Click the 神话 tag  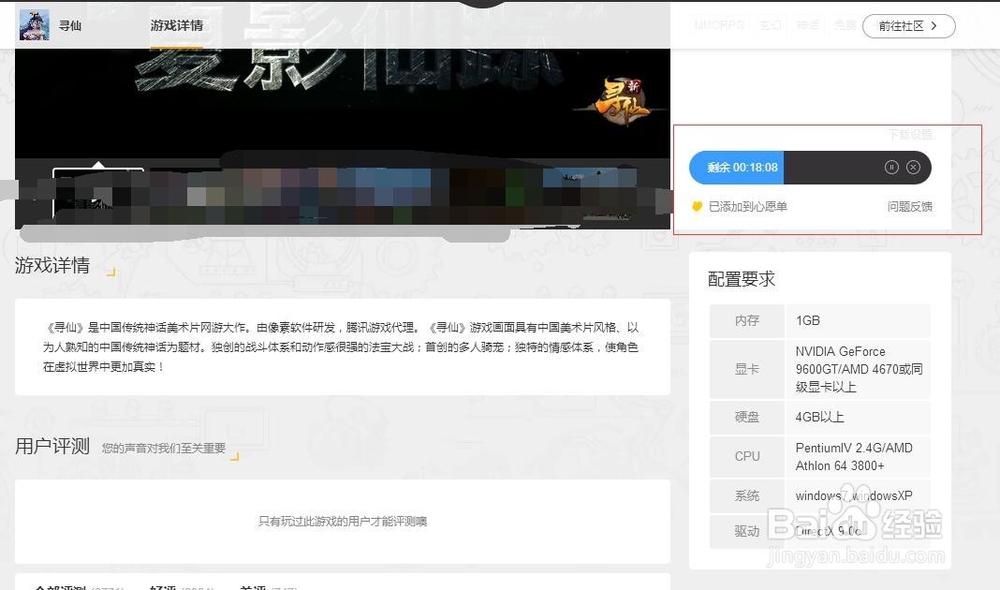pos(807,25)
